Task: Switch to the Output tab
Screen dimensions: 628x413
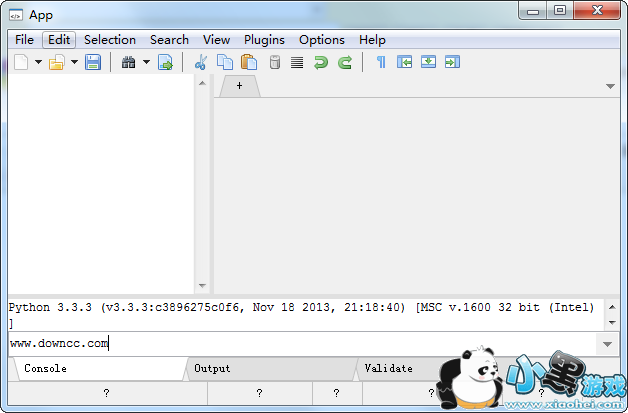Action: (271, 369)
